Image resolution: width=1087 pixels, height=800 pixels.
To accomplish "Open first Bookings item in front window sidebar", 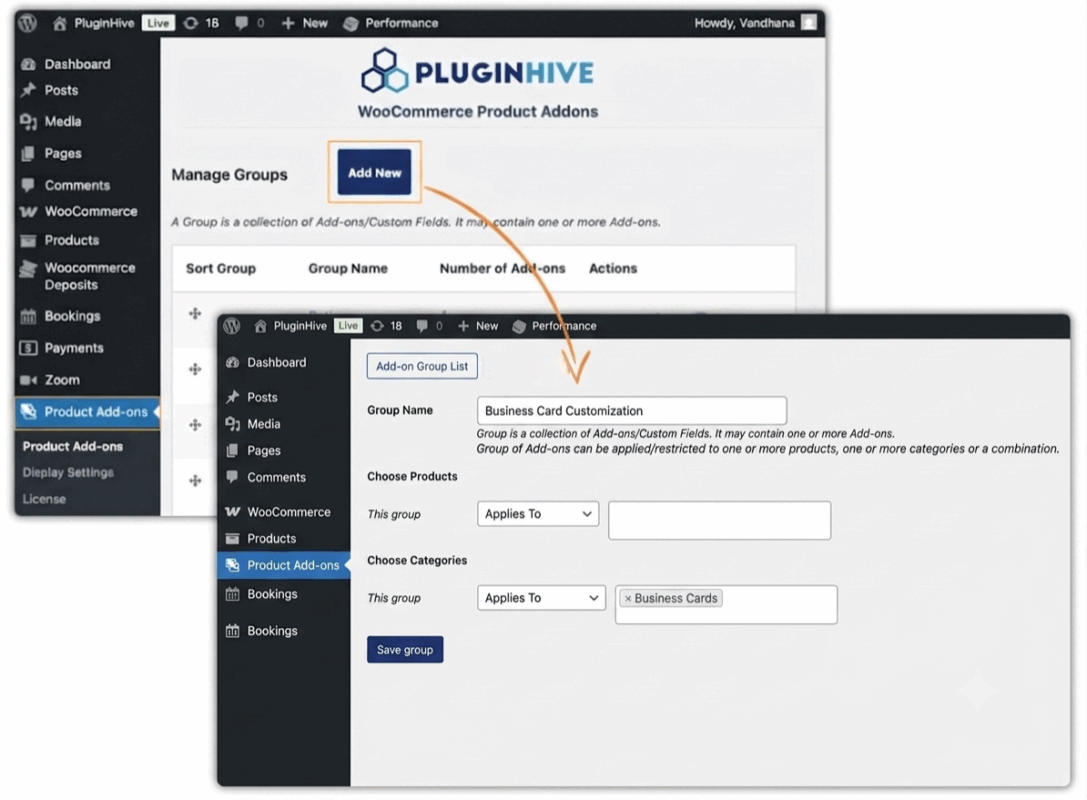I will point(272,594).
